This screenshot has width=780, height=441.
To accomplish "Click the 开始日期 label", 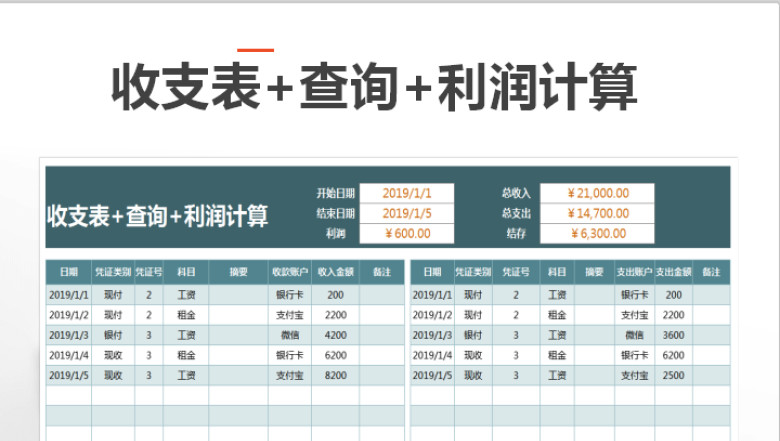I will coord(336,193).
